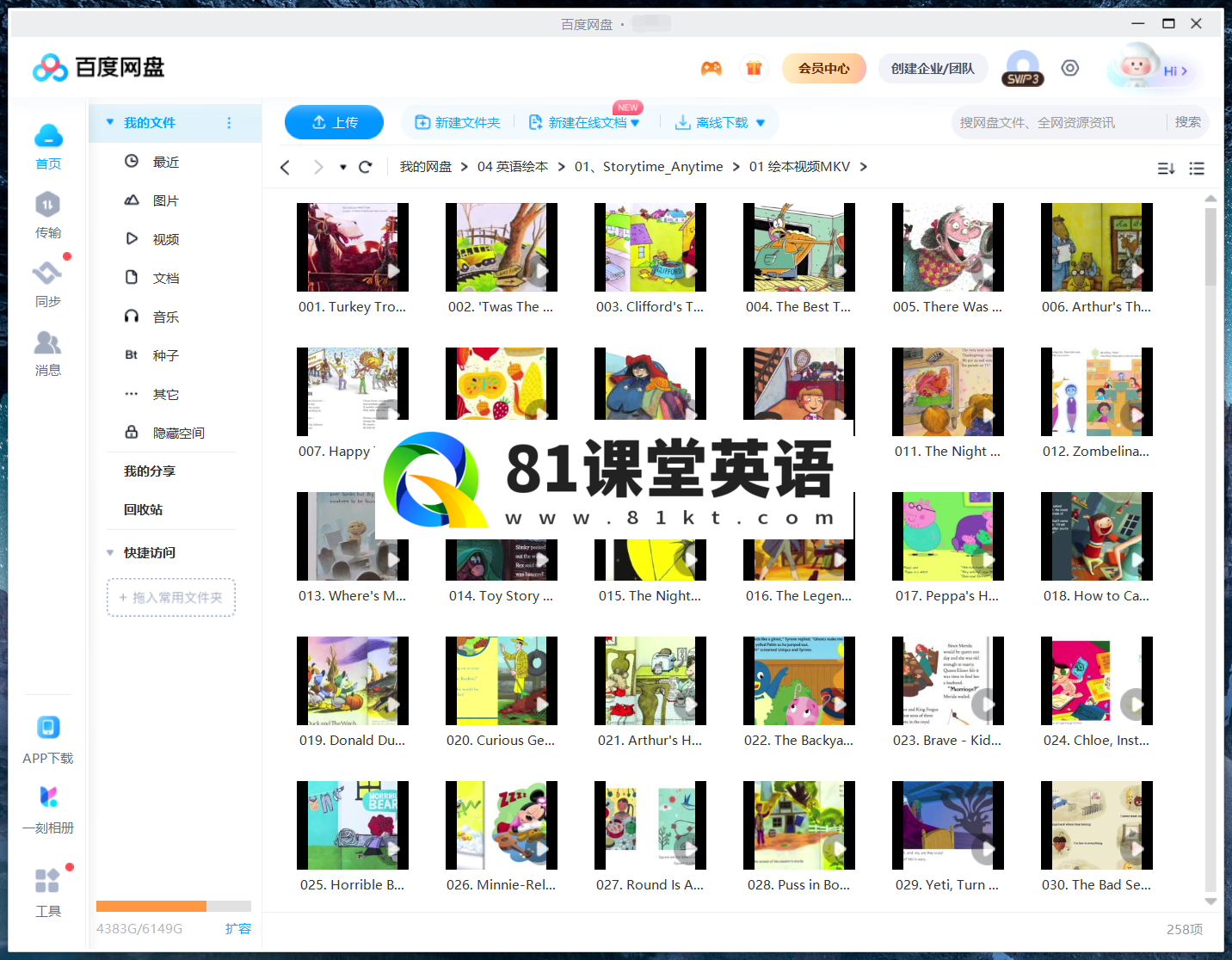Viewport: 1232px width, 960px height.
Task: Select the 006. Arthur's Th... video thumbnail
Action: tap(1097, 247)
